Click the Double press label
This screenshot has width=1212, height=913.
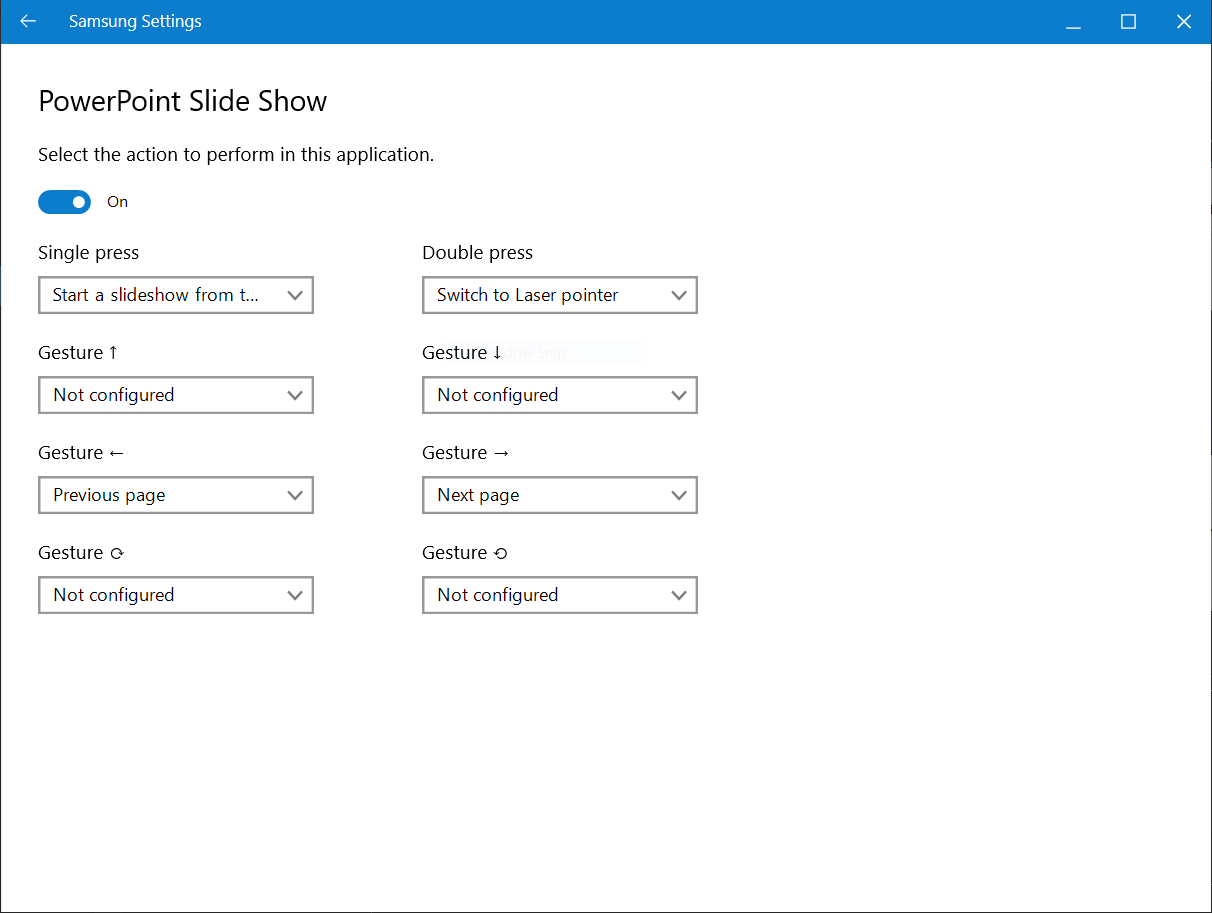[x=478, y=253]
